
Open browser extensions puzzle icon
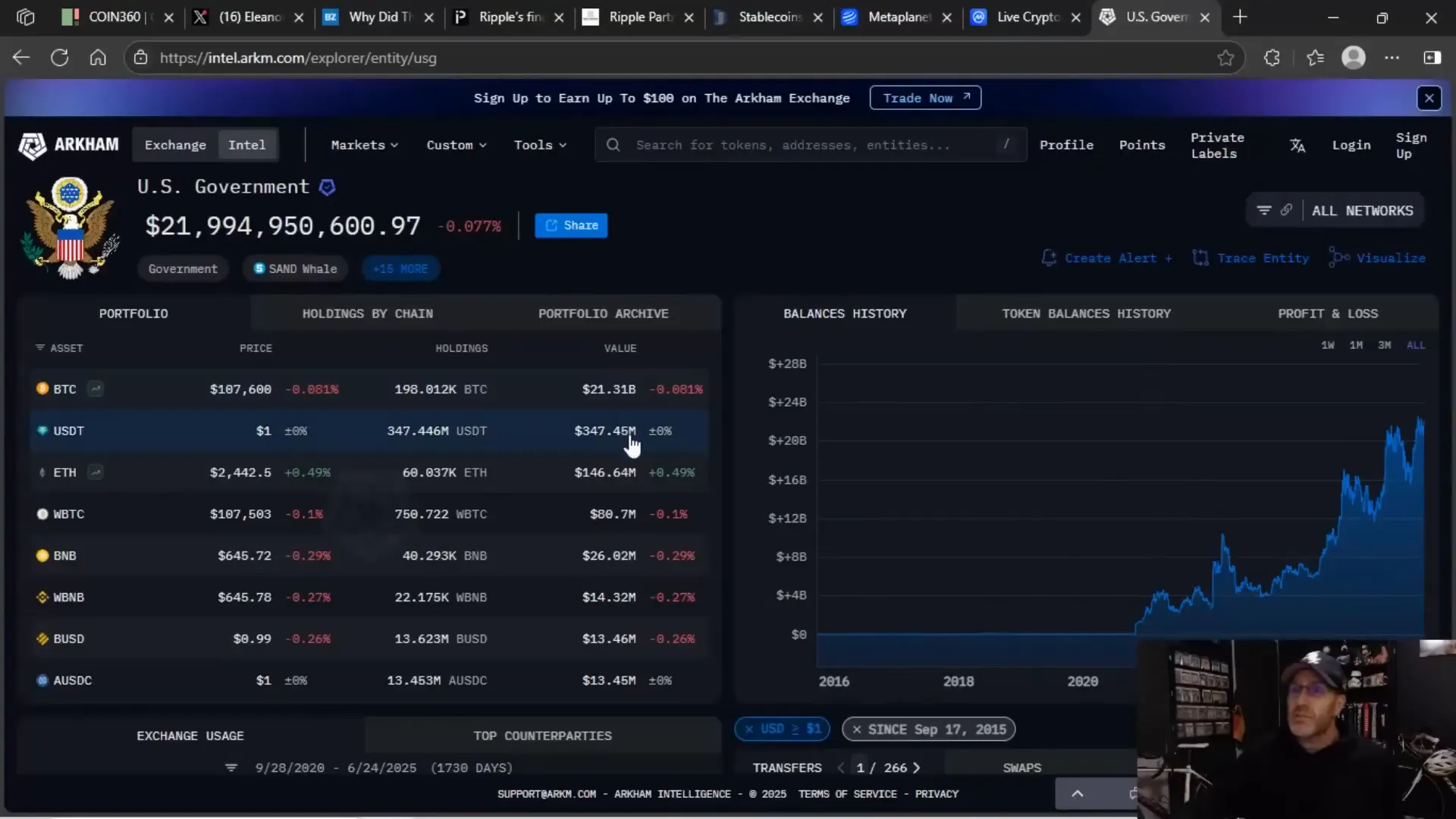[1272, 58]
